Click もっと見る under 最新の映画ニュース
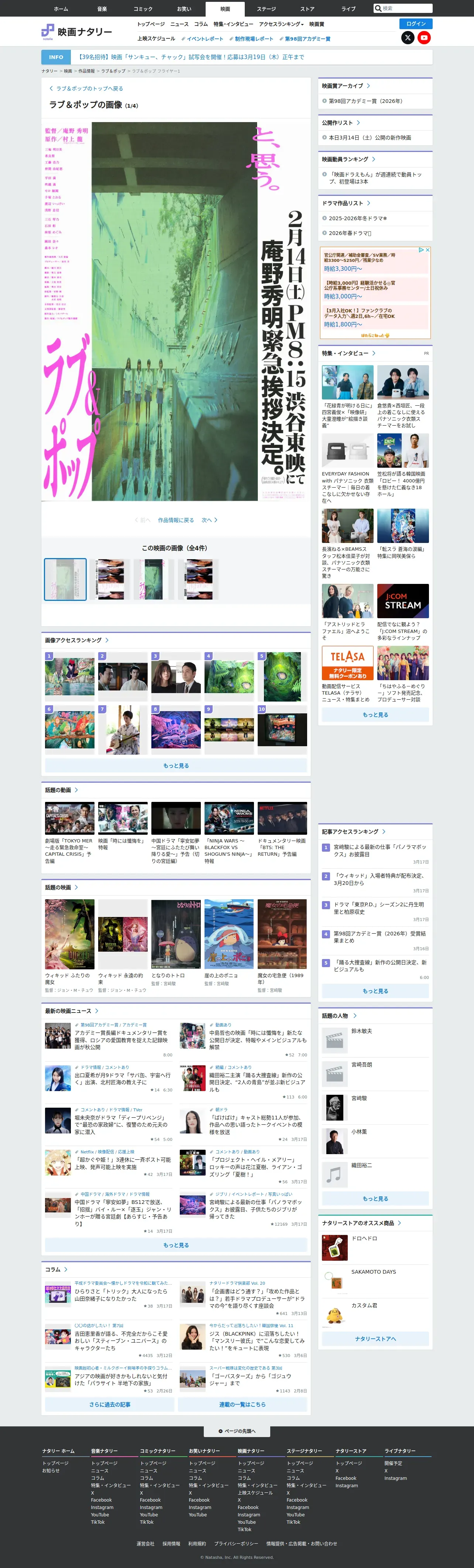 click(x=176, y=1245)
